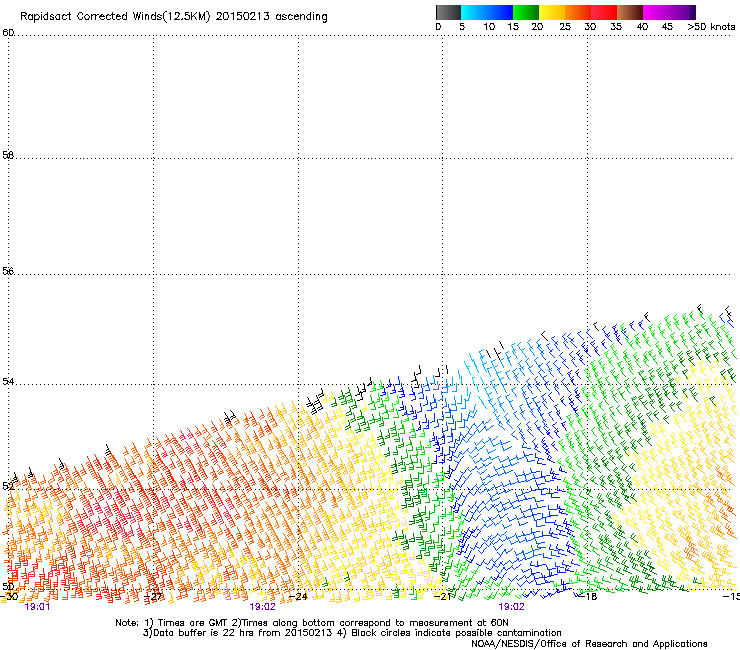Click the 'NOAA/NESDIS/Office of Research and Applications' credit

tap(589, 644)
